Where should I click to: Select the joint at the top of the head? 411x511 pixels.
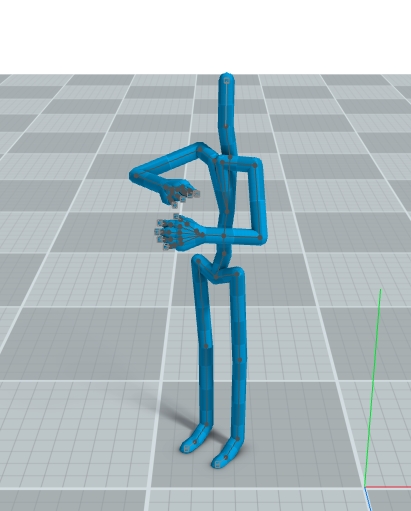(x=227, y=81)
